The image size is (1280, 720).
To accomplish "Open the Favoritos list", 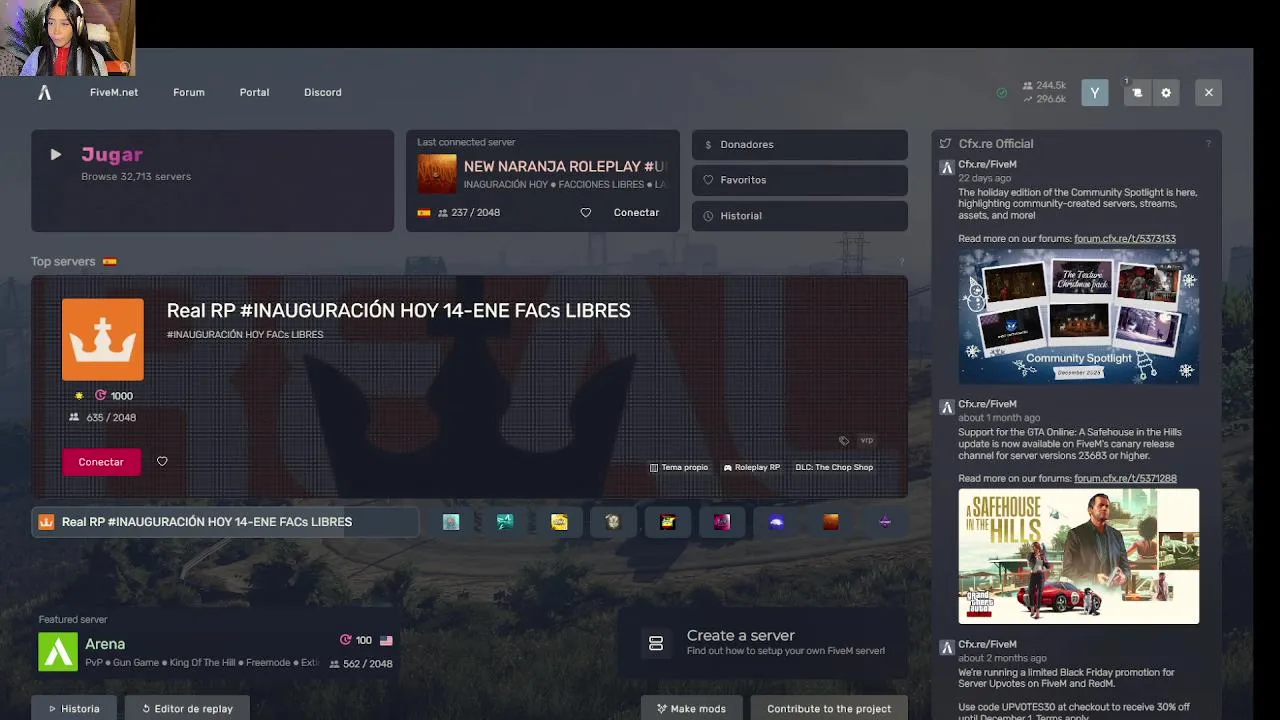I will point(800,180).
